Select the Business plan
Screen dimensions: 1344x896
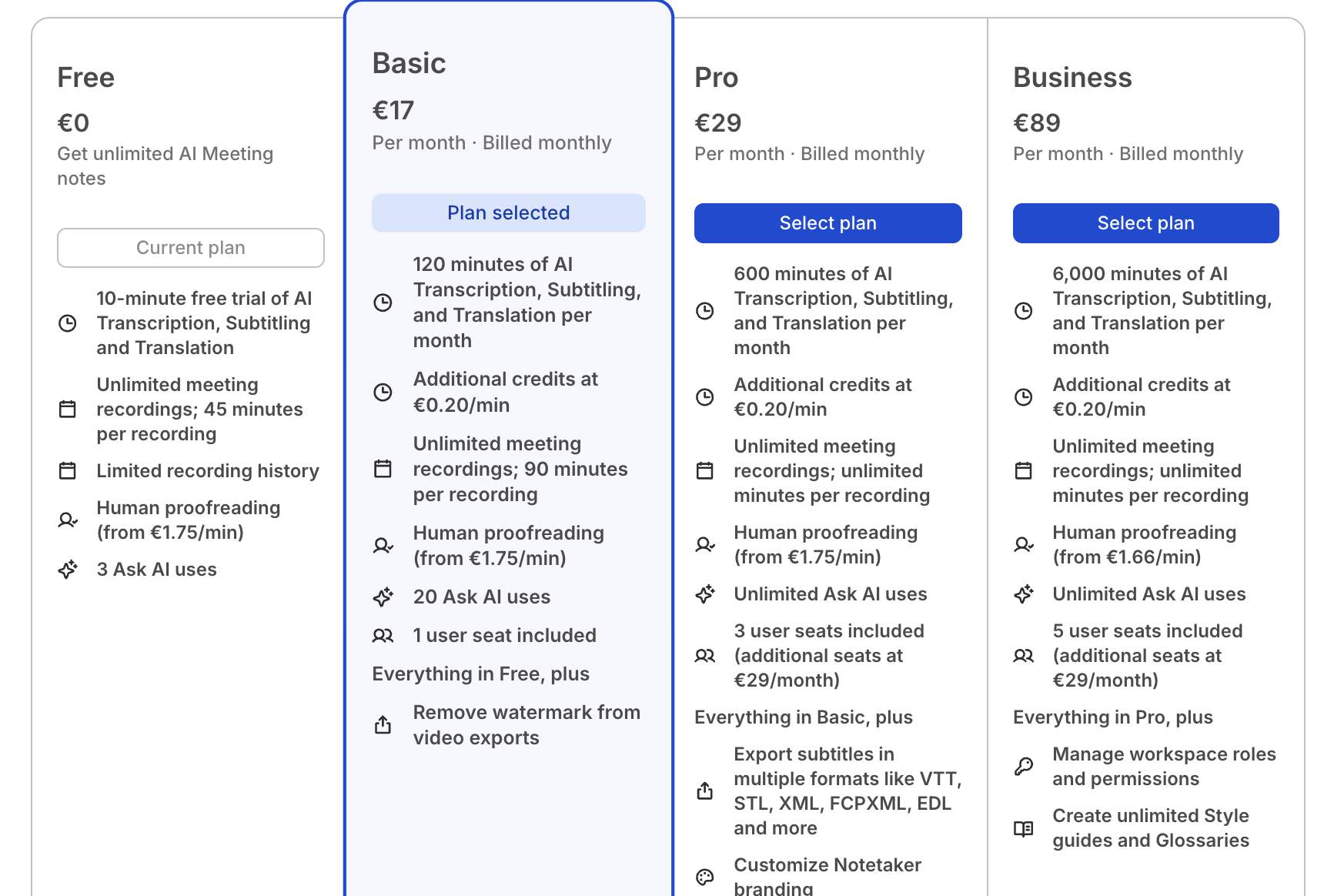point(1145,222)
